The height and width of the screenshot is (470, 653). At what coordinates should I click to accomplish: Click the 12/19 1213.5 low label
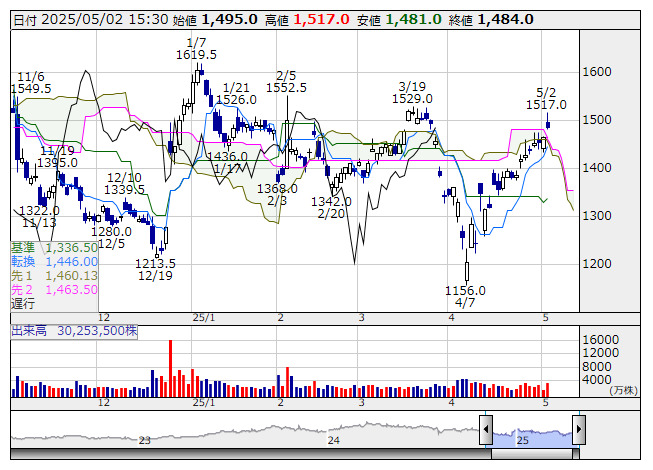tap(155, 269)
